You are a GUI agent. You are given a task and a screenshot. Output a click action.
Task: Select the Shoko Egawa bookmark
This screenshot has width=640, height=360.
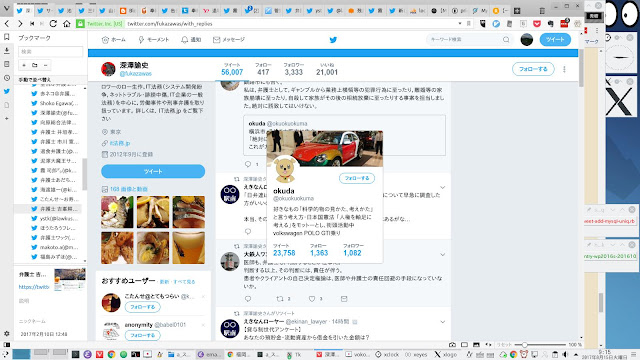pyautogui.click(x=55, y=103)
